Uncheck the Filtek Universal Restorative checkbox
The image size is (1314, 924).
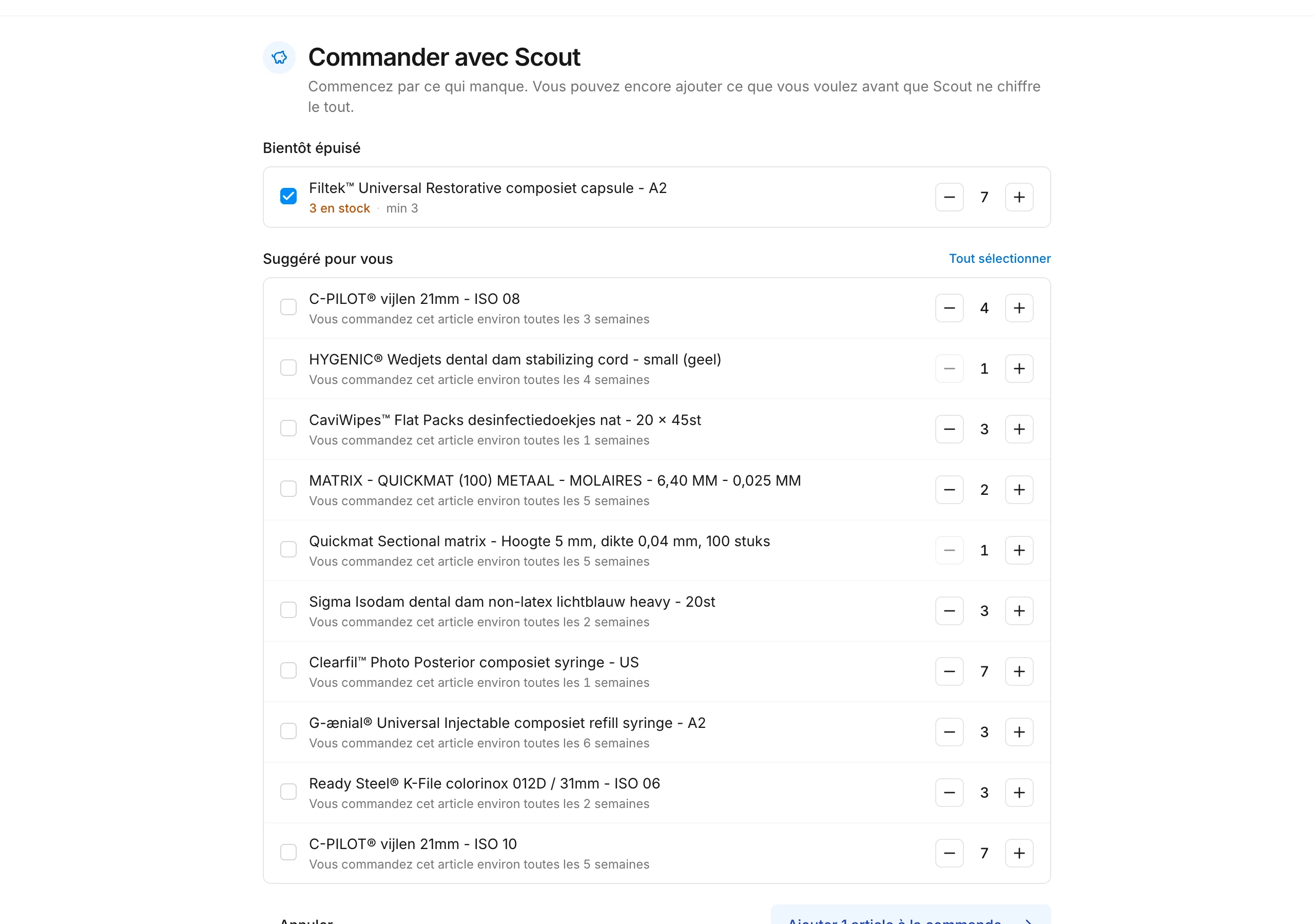pyautogui.click(x=288, y=197)
